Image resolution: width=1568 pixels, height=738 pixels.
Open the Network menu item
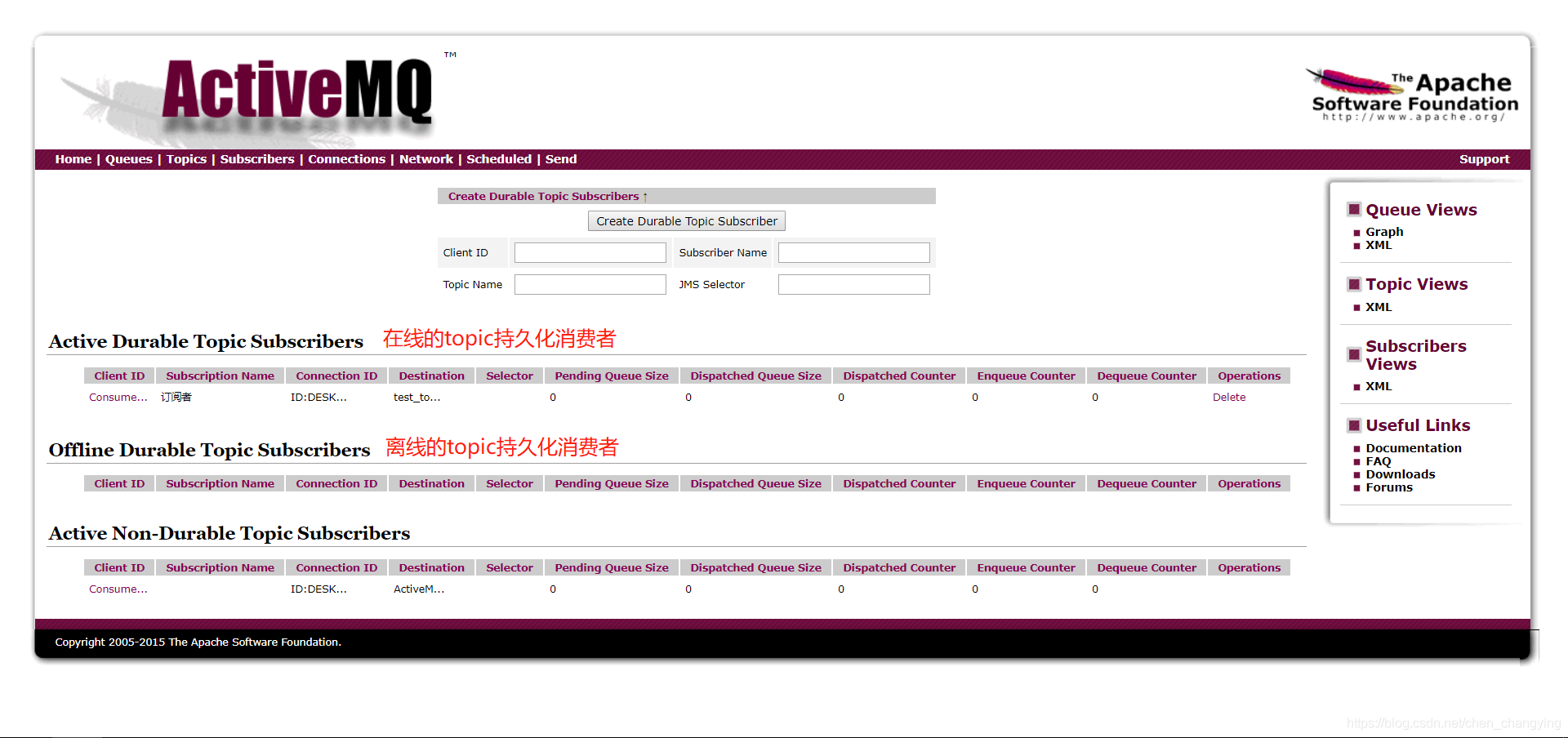pyautogui.click(x=426, y=159)
